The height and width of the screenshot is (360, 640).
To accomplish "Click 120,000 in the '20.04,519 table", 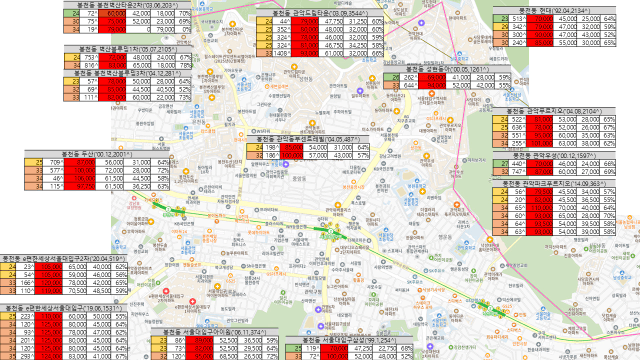I will [49, 282].
